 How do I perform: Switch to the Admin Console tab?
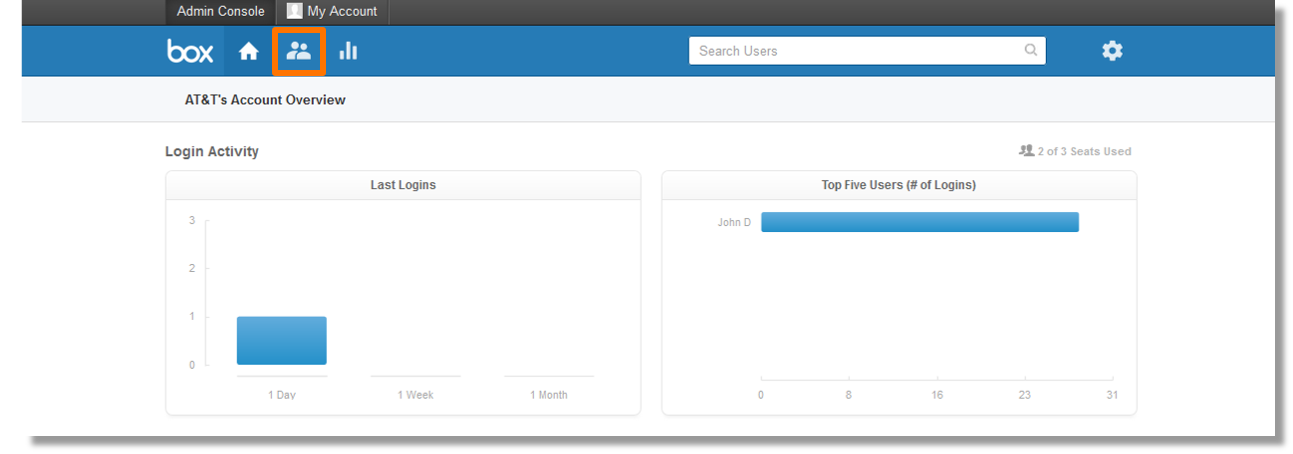coord(221,12)
